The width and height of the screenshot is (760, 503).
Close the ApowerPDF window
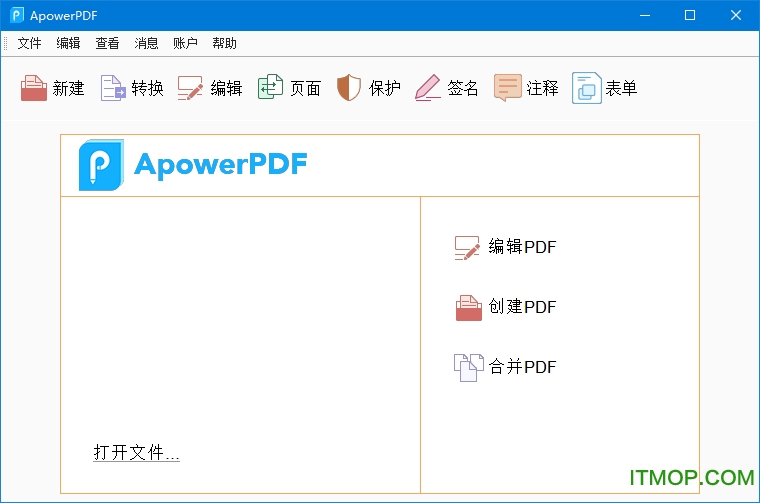tap(736, 16)
